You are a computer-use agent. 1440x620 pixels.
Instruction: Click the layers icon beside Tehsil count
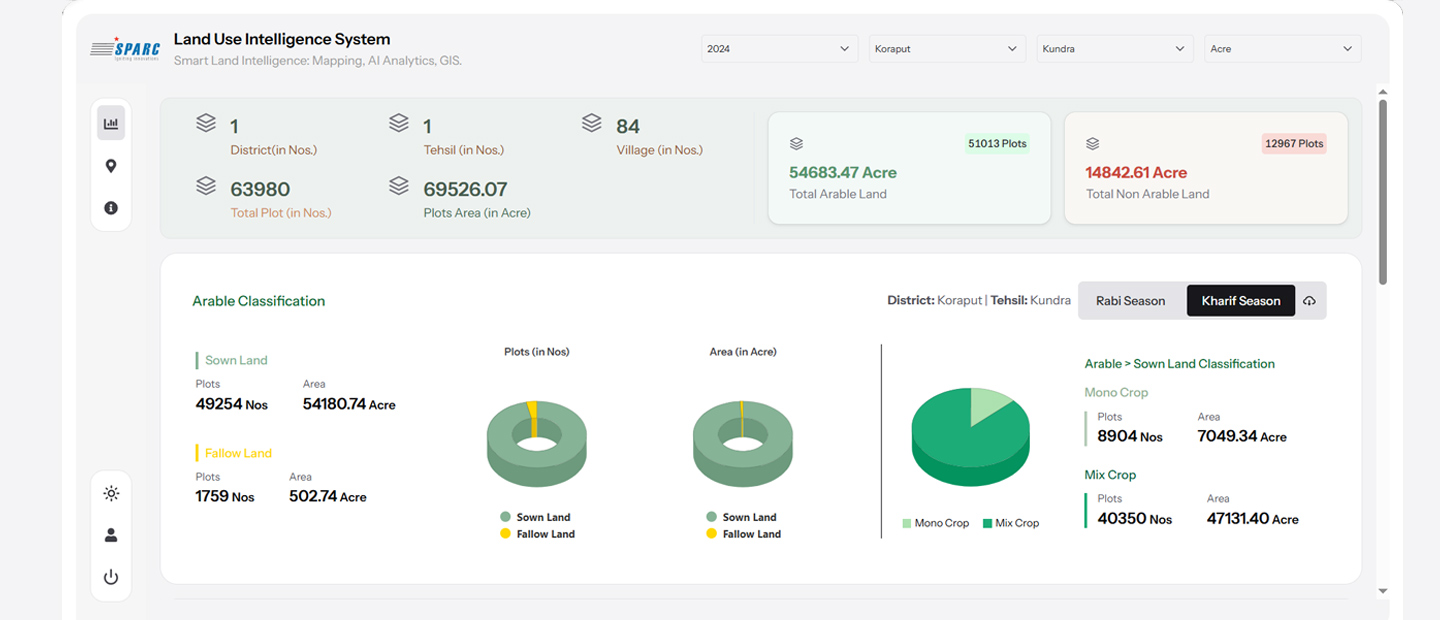(x=399, y=122)
